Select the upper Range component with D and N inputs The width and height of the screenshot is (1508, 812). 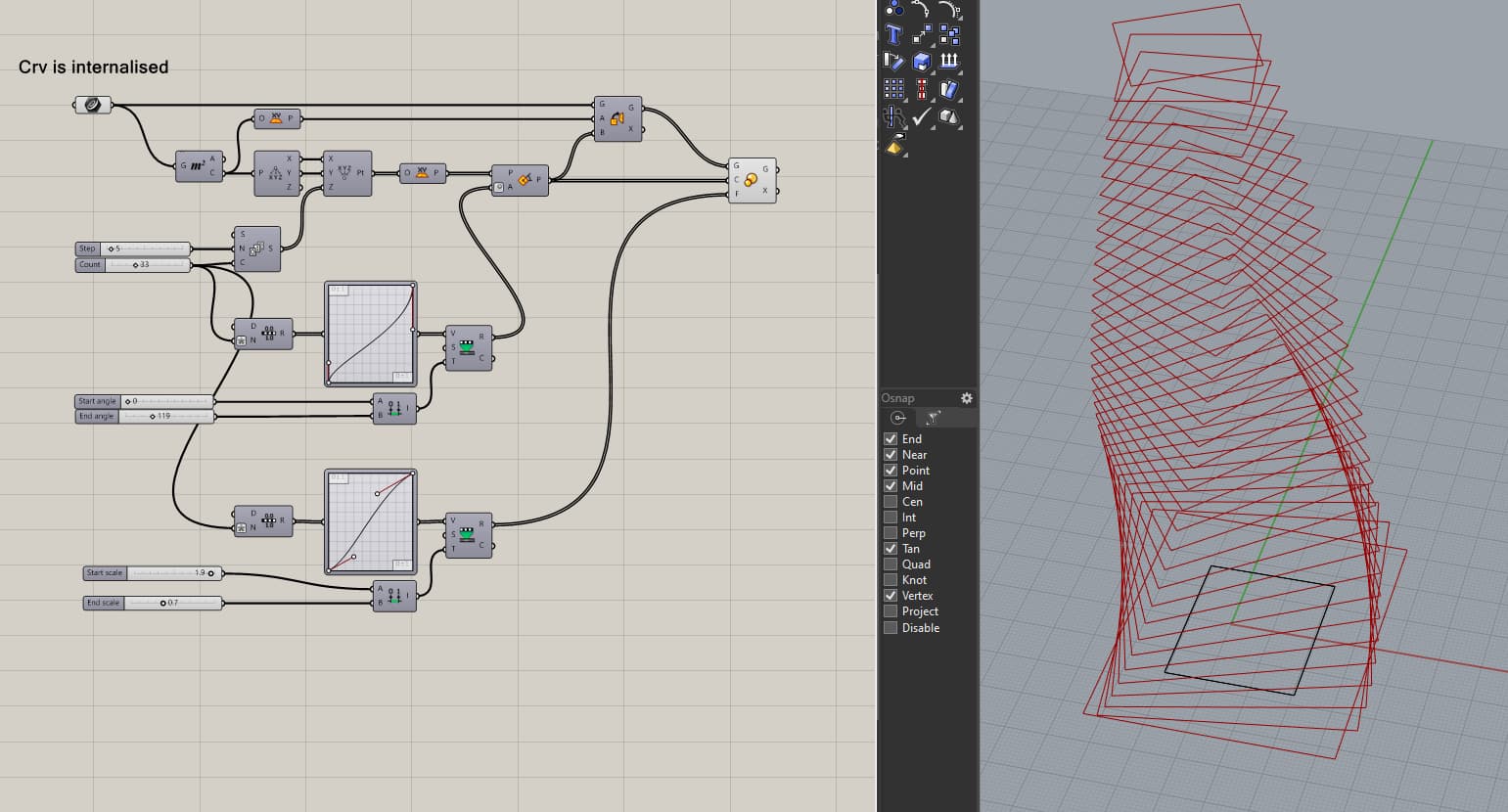[x=263, y=334]
